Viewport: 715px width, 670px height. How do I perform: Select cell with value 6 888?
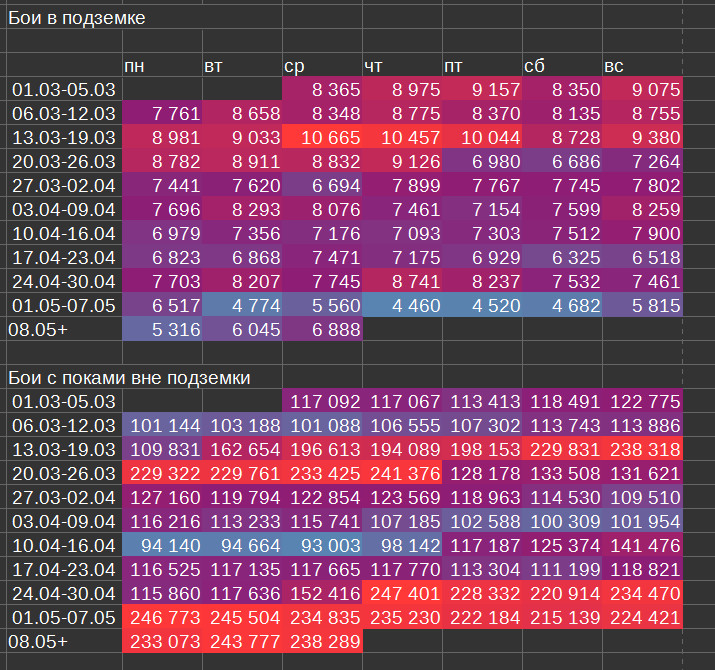point(322,329)
